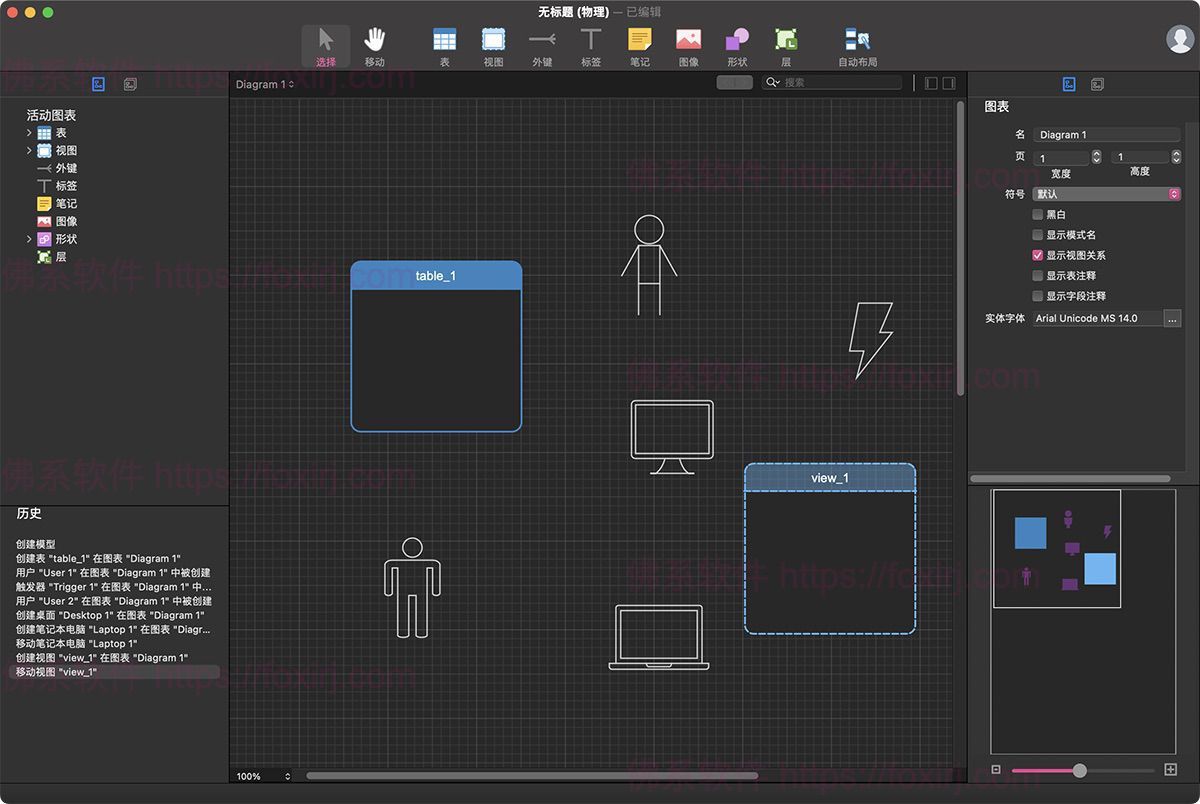The height and width of the screenshot is (804, 1200).
Task: Expand the 形状 tree item in sidebar
Action: [x=29, y=240]
